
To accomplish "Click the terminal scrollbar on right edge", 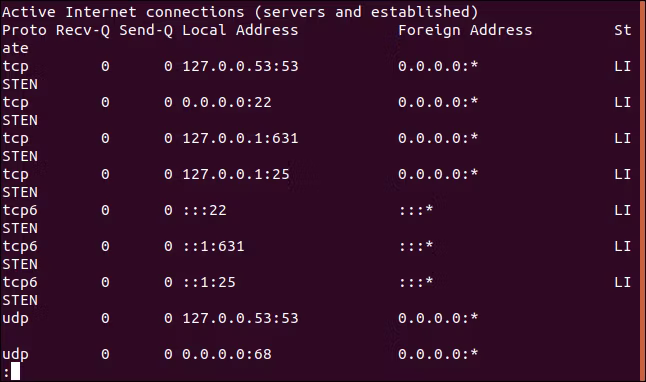I will 643,191.
